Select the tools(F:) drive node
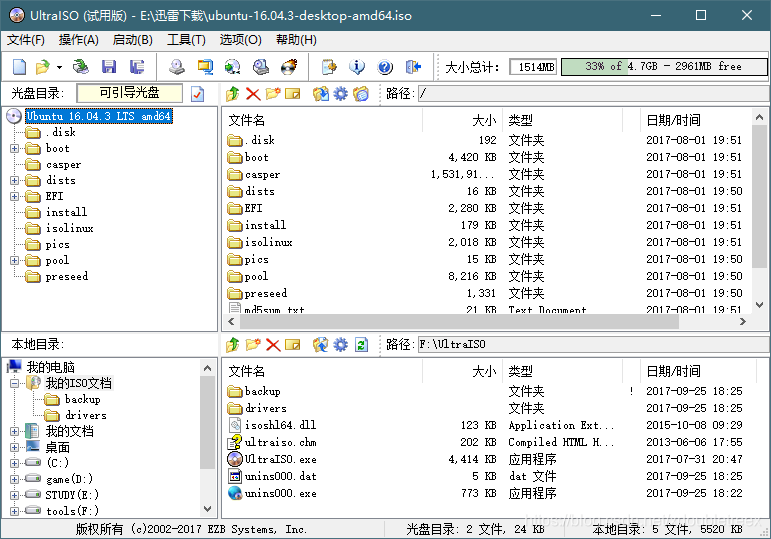The image size is (771, 539). point(72,511)
